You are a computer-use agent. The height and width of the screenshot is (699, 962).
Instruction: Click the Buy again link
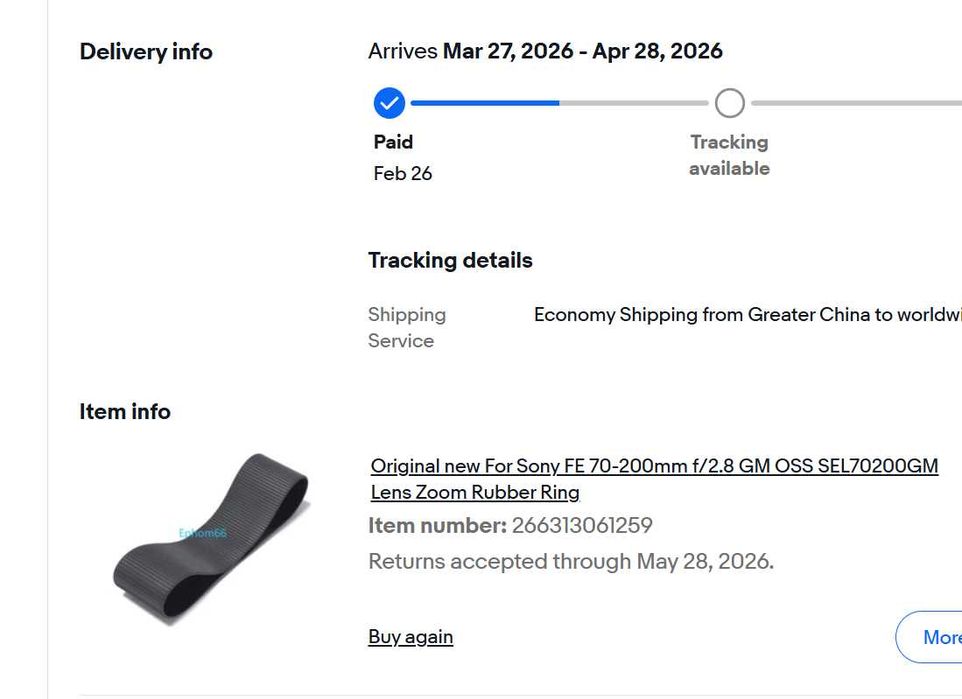click(410, 637)
